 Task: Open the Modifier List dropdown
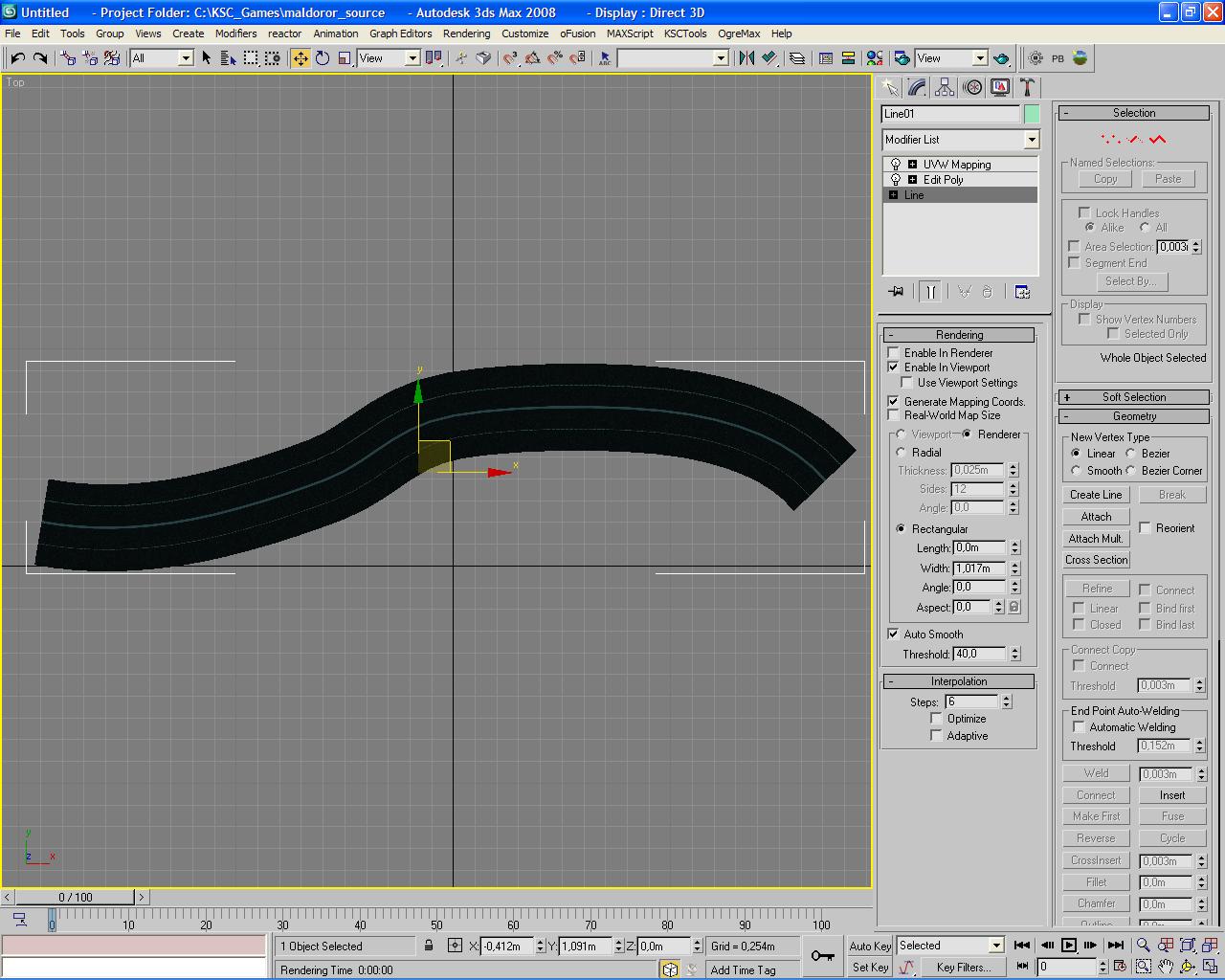click(1031, 140)
